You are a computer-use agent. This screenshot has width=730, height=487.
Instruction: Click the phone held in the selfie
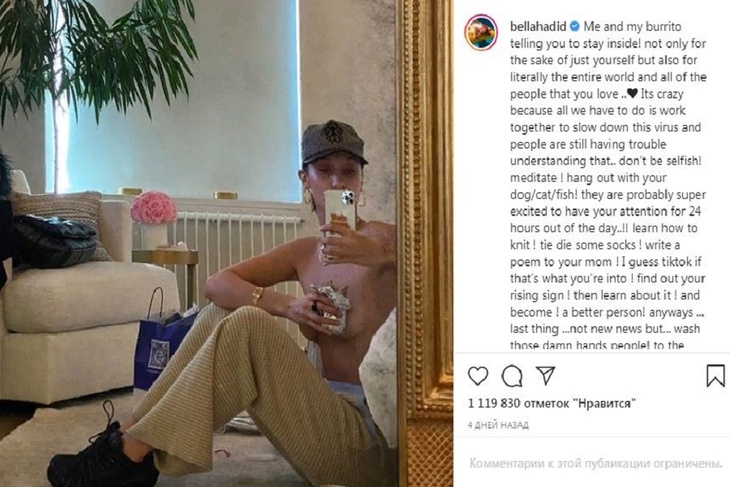pyautogui.click(x=340, y=210)
